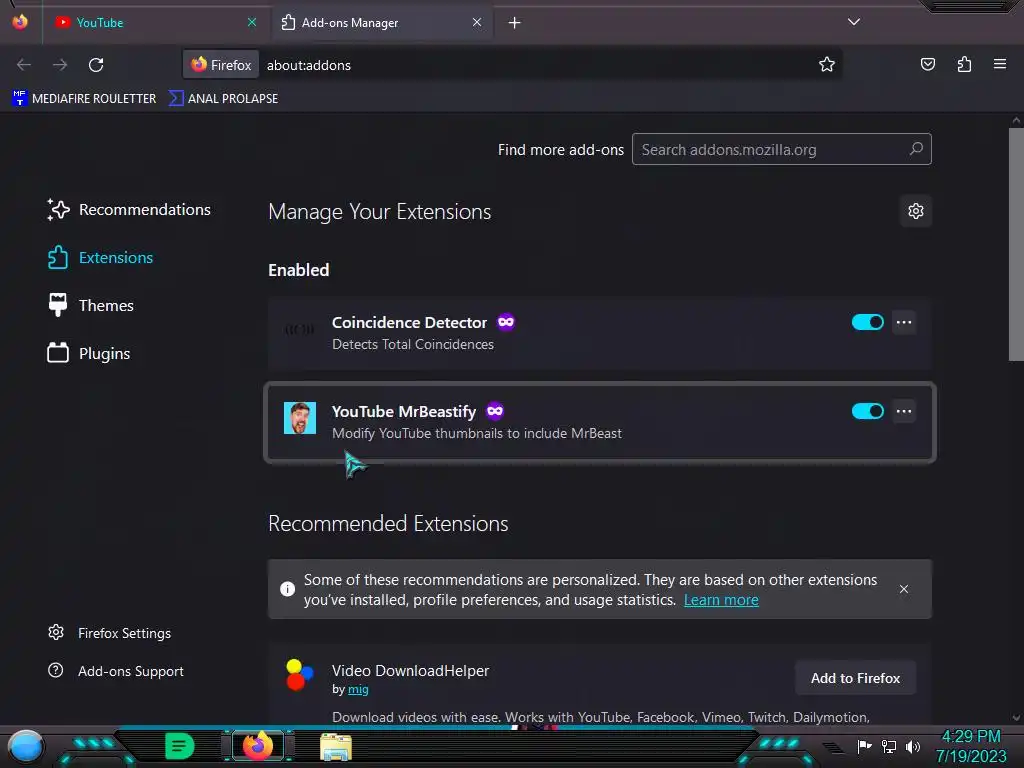Click the taskbar clock 4:29 PM
Image resolution: width=1024 pixels, height=768 pixels.
tap(971, 737)
